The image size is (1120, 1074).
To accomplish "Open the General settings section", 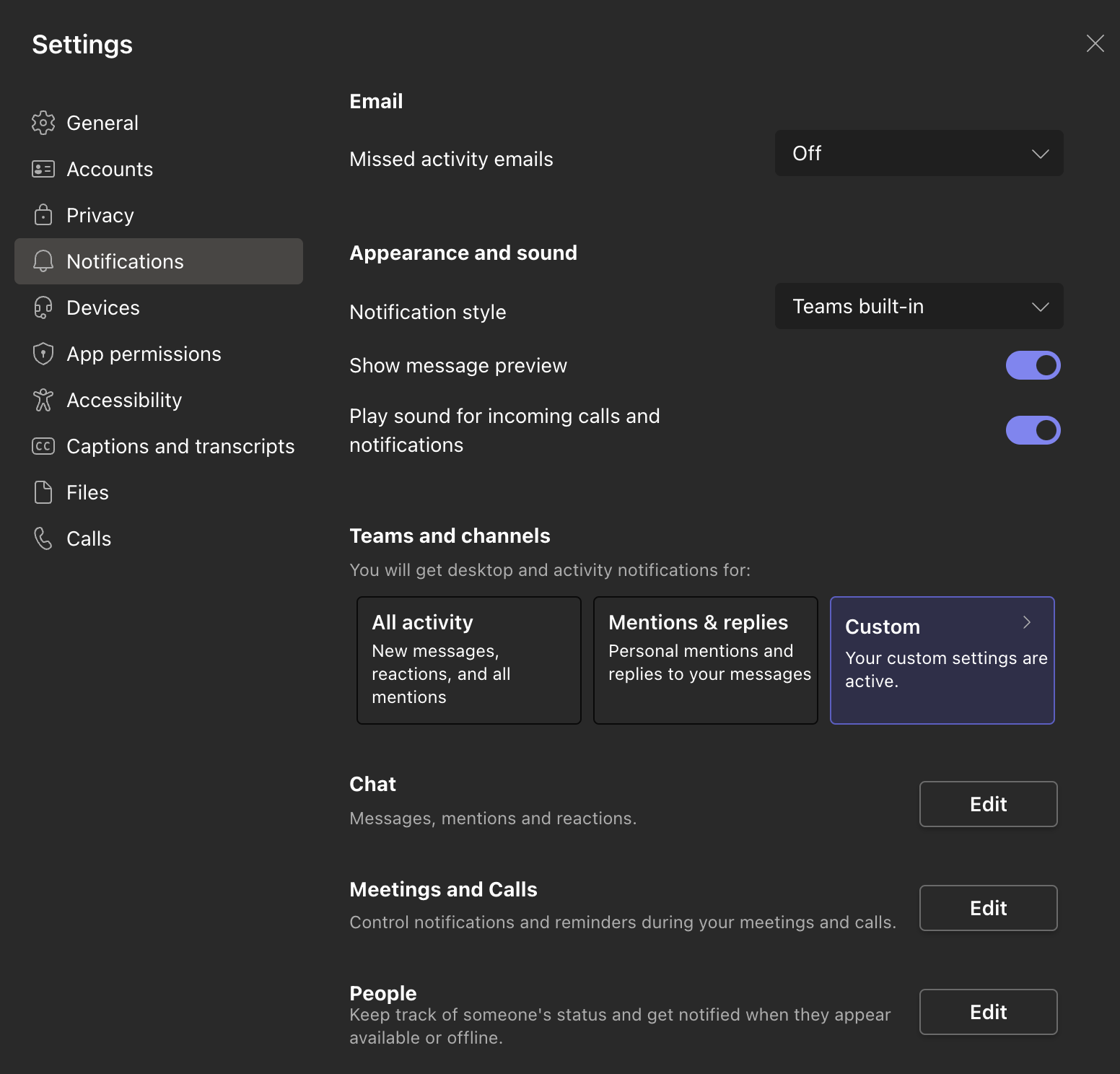I will 102,123.
